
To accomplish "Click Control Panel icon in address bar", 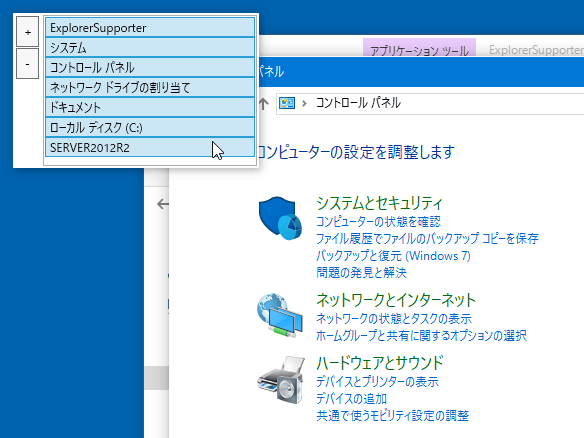I will [287, 103].
